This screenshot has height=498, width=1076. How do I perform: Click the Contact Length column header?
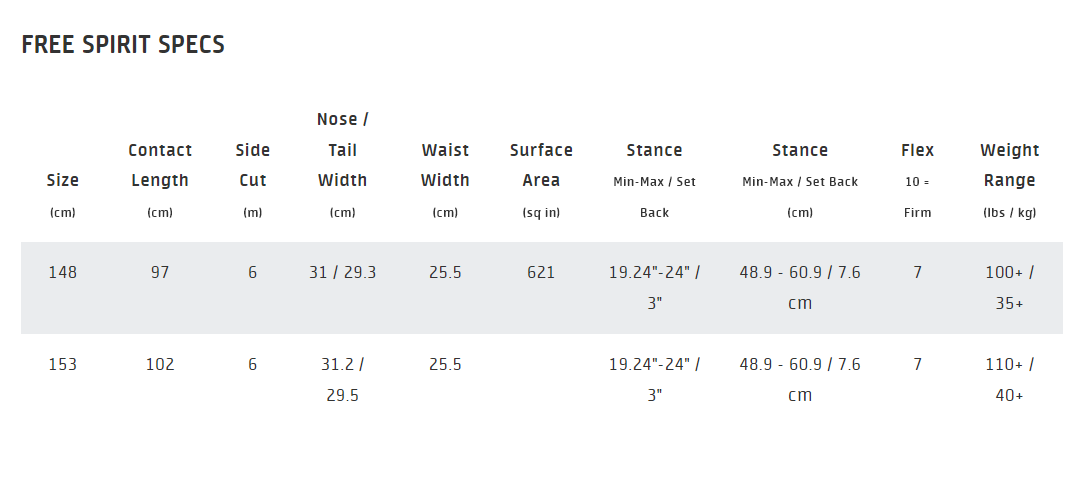tap(160, 180)
